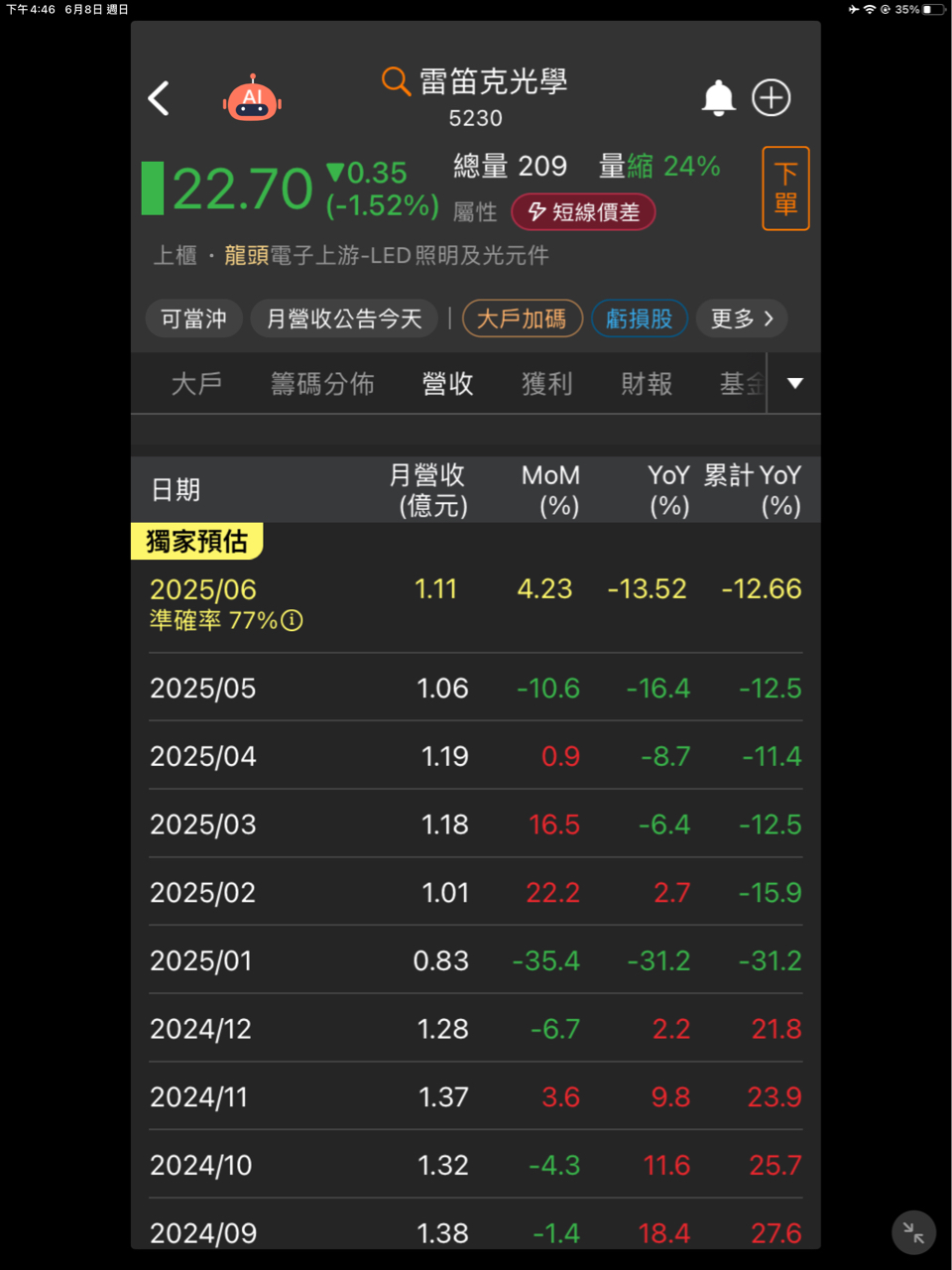Tap 2024/10 YoY value 11.6
The image size is (952, 1270).
coord(666,1166)
